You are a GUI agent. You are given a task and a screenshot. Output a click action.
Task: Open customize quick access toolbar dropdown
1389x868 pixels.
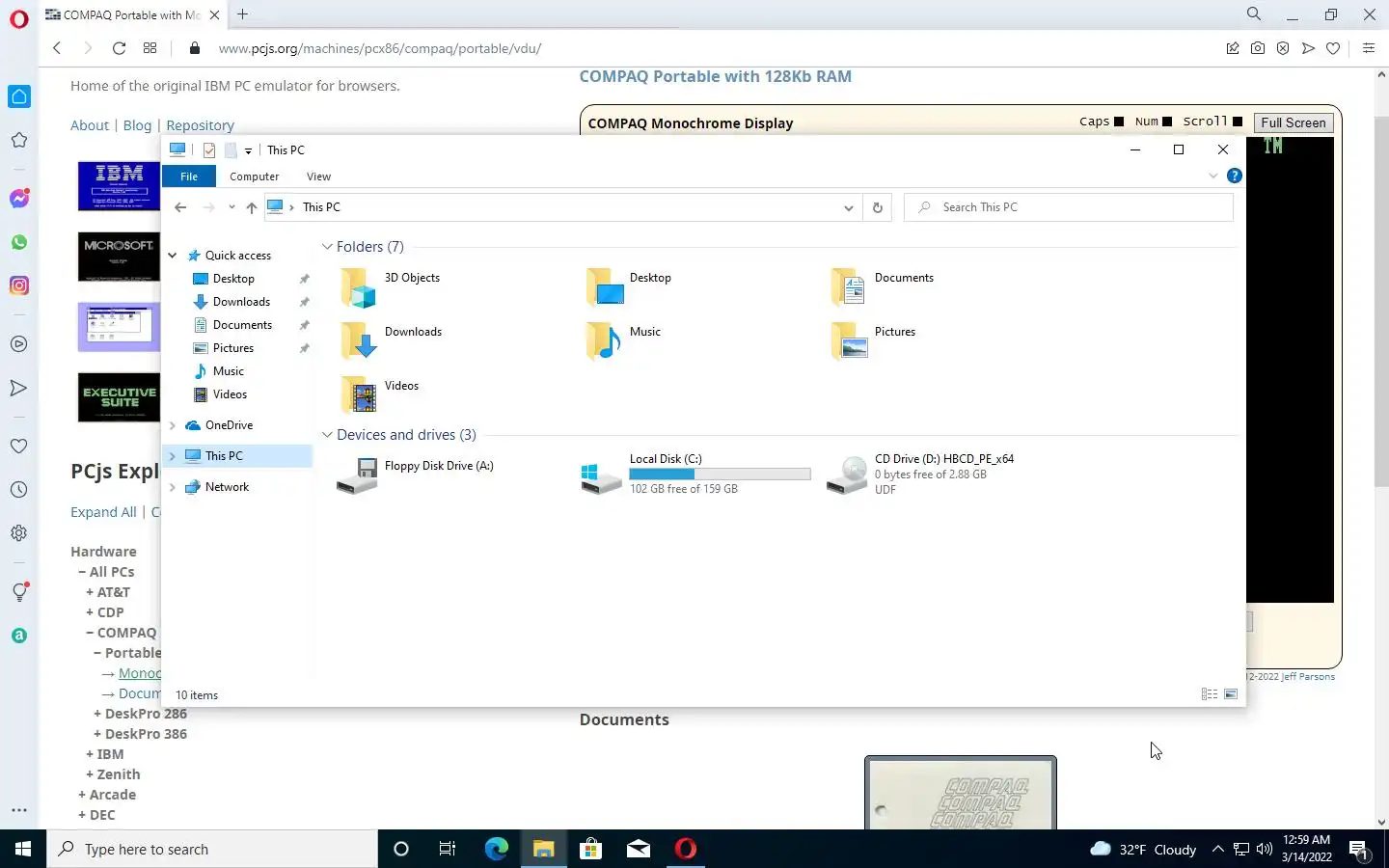[x=248, y=150]
